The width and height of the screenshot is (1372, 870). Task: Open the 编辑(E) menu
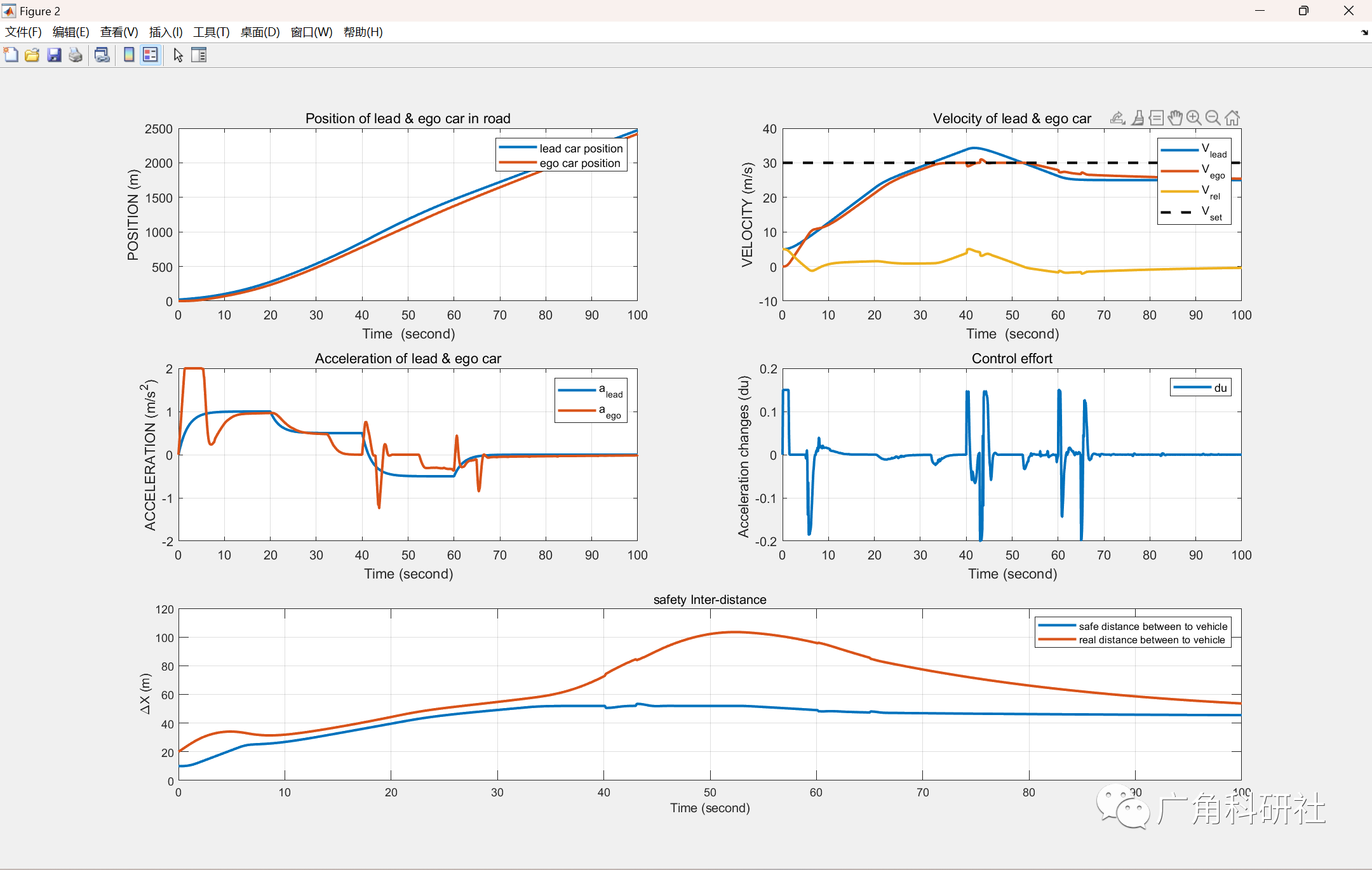point(71,32)
